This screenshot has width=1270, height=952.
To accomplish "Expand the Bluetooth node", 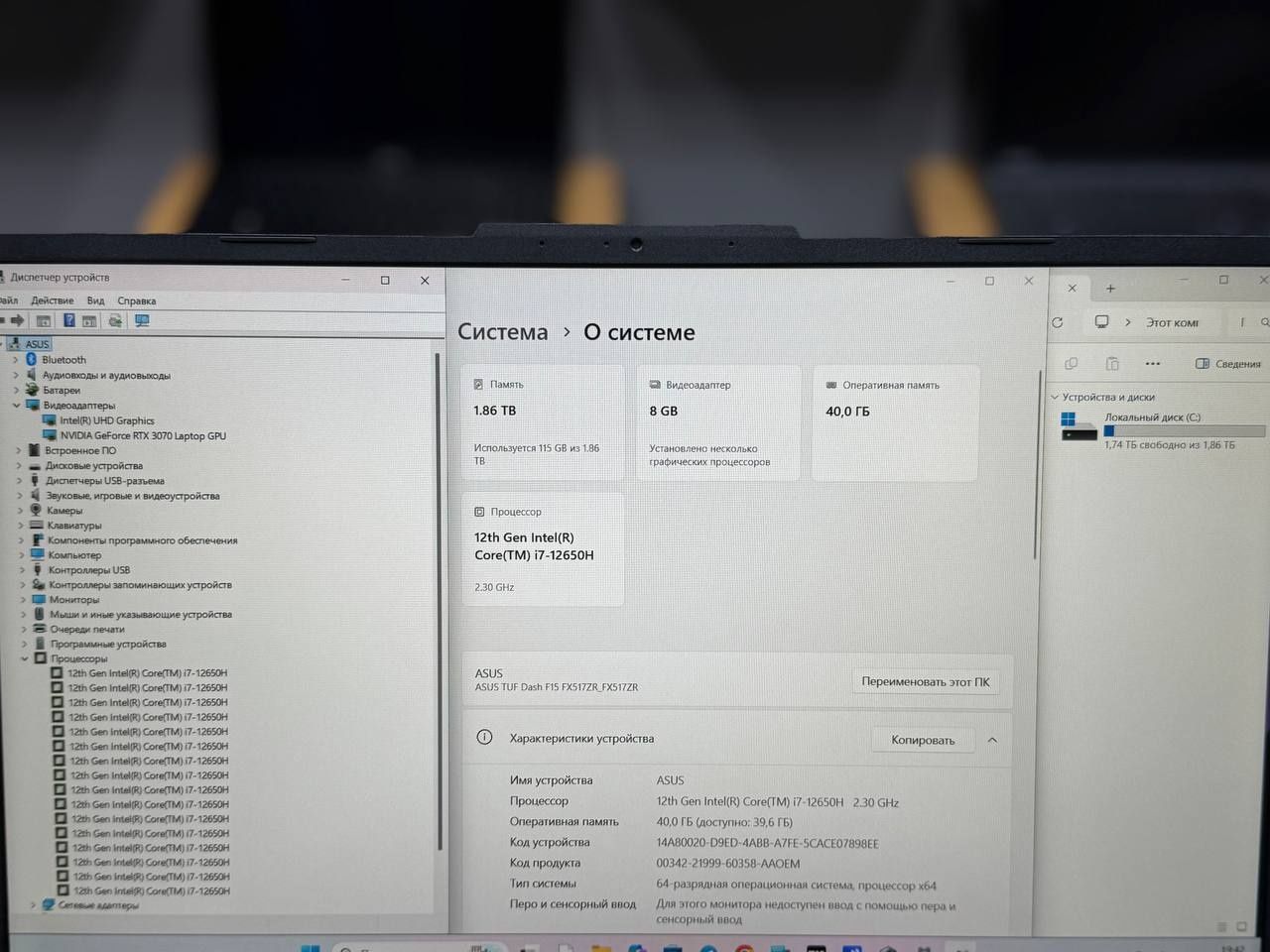I will point(16,360).
